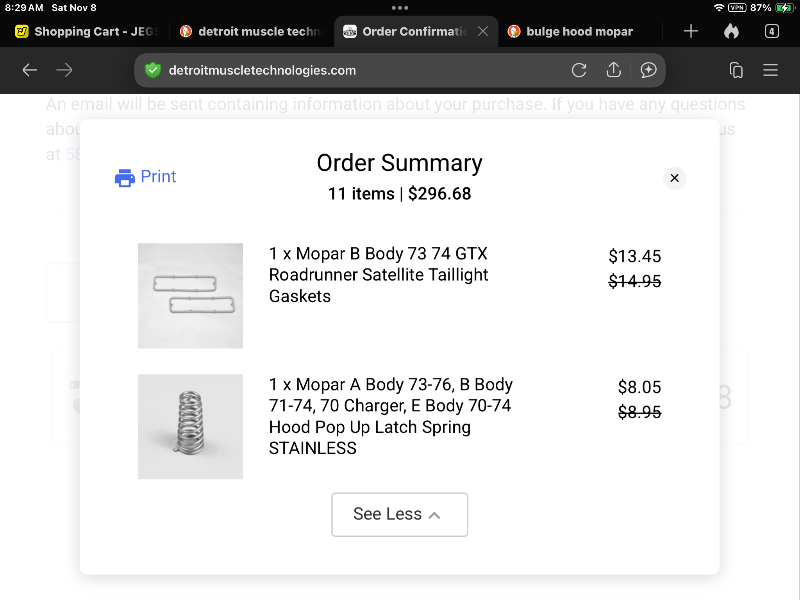
Task: Switch to detroit muscle techn search tab
Action: tap(250, 31)
